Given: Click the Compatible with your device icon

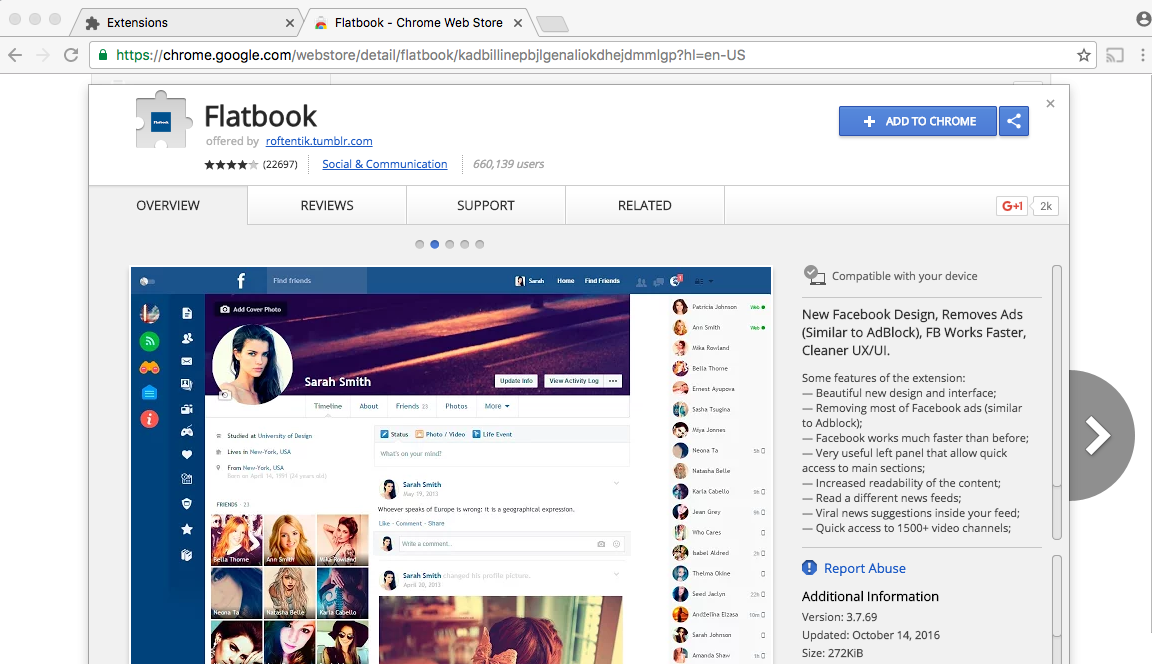Looking at the screenshot, I should [814, 275].
